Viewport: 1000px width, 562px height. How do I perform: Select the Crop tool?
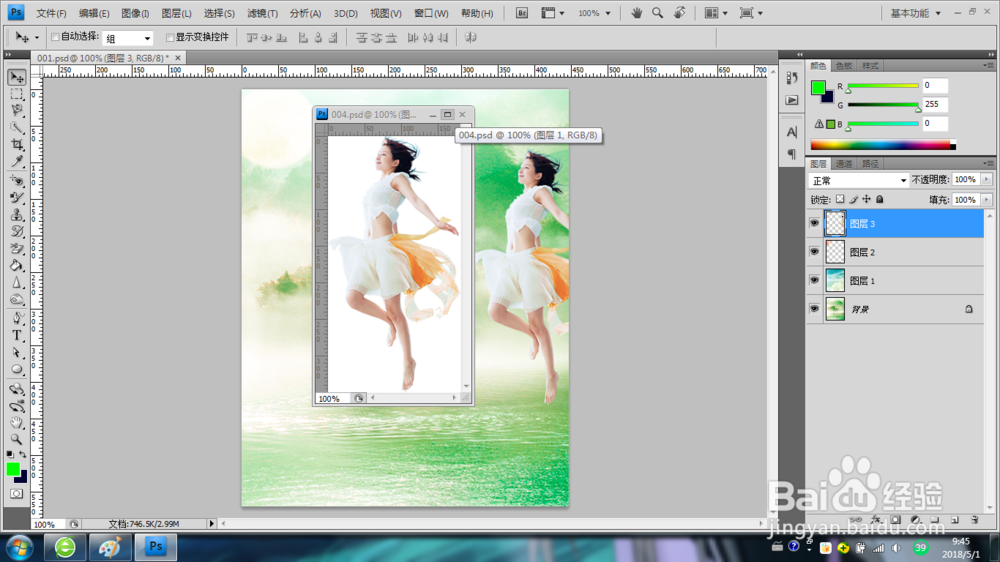pos(17,145)
